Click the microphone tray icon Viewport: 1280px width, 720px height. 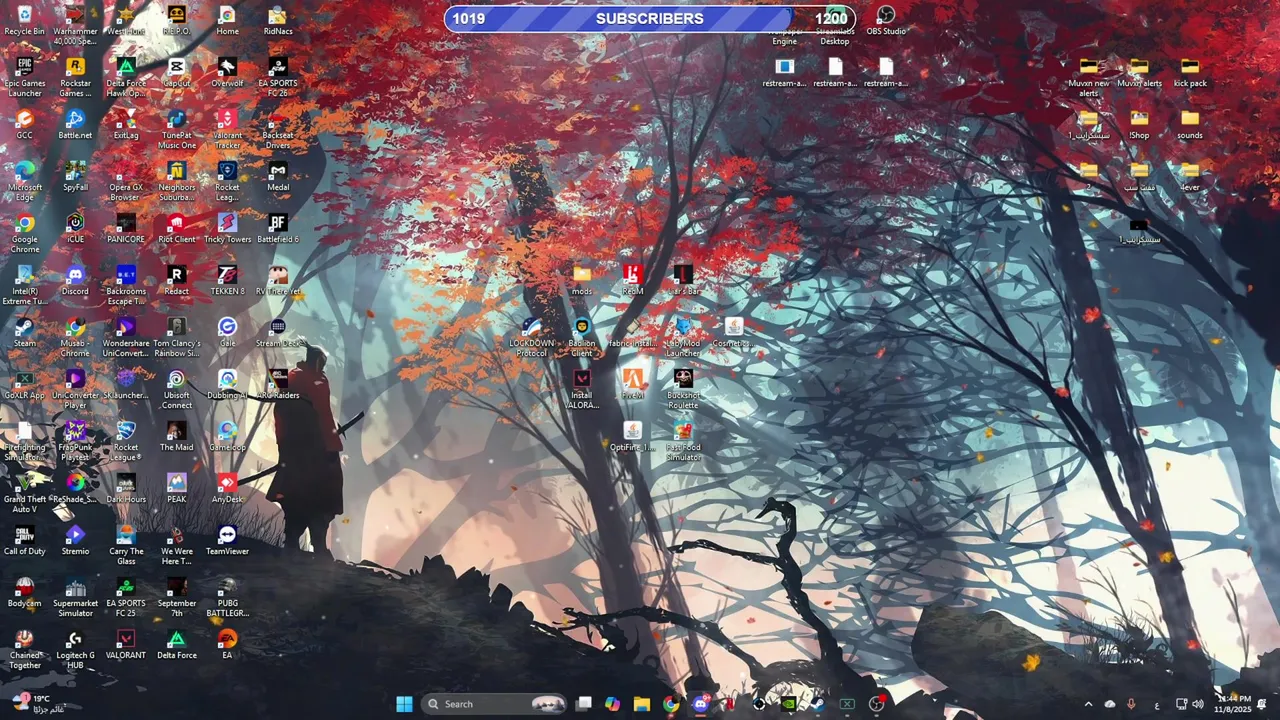pos(1131,704)
